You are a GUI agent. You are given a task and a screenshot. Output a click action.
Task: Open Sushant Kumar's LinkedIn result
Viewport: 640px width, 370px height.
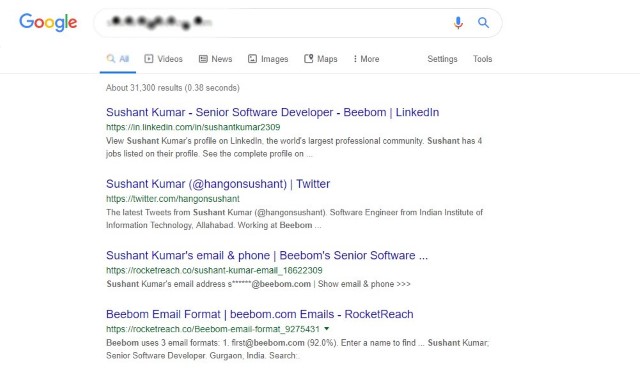[x=273, y=112]
